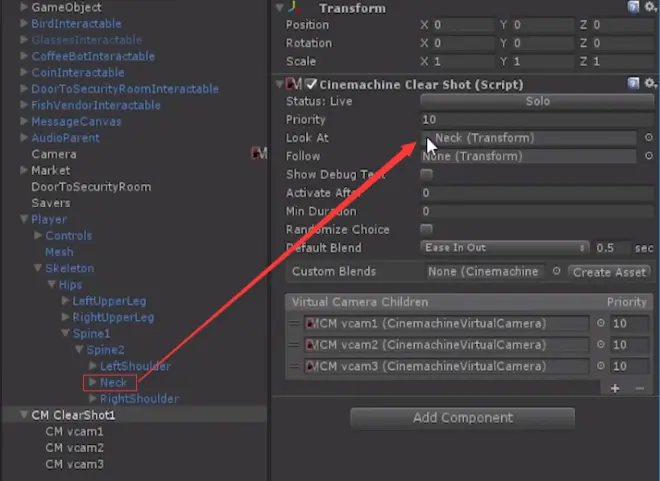660x481 pixels.
Task: Expand LeftUpperLeg node
Action: point(65,300)
